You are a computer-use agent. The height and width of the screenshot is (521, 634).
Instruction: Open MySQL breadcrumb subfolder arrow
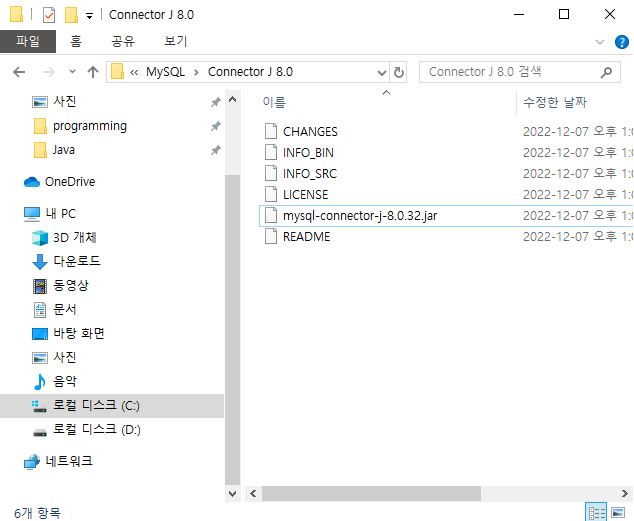click(196, 72)
